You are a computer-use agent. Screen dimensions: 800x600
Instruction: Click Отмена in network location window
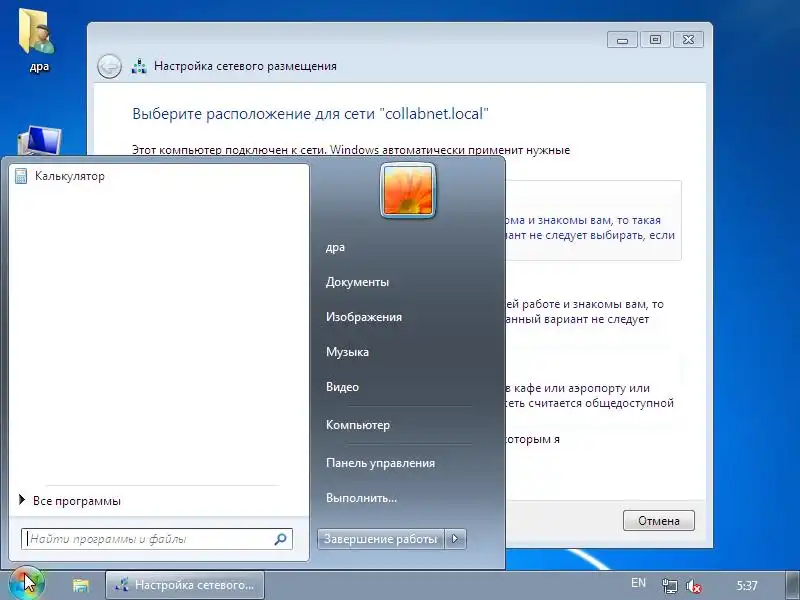[x=659, y=521]
